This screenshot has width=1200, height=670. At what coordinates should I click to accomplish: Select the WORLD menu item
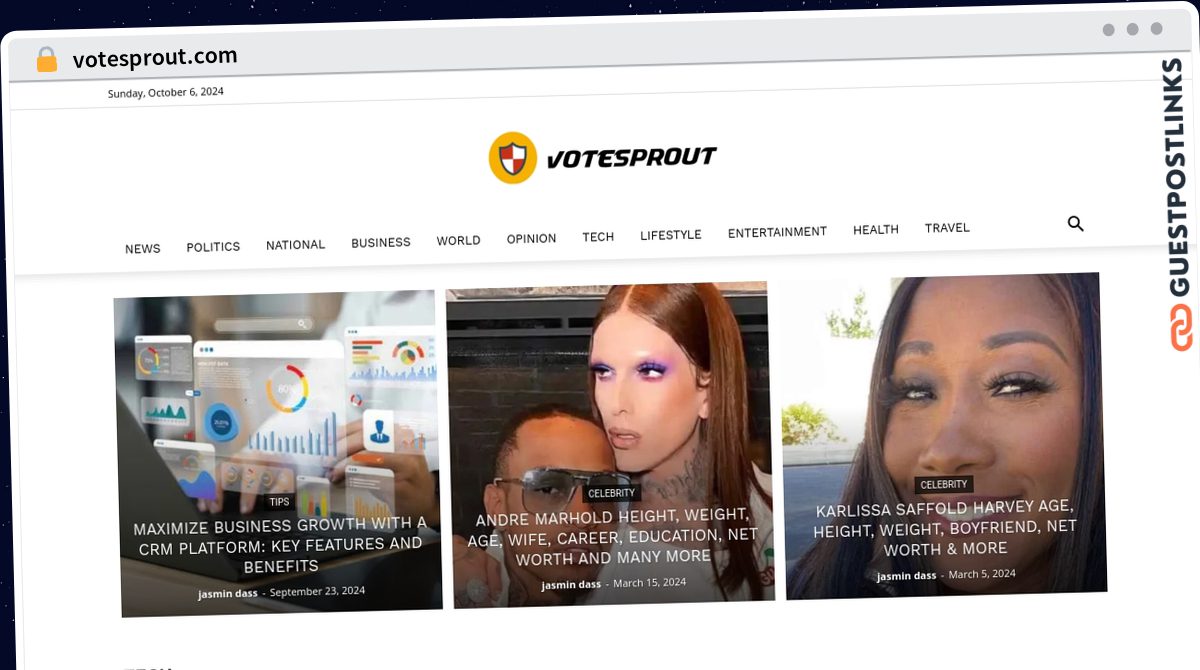pyautogui.click(x=458, y=241)
